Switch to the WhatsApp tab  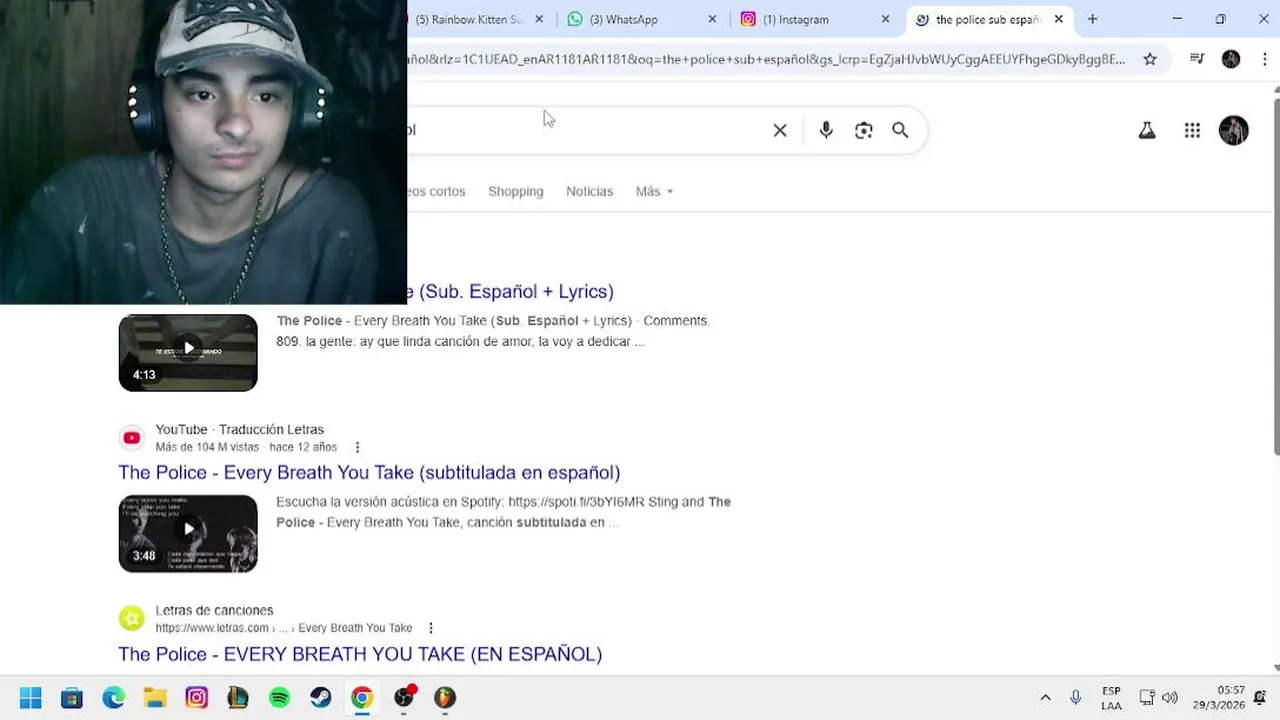point(640,19)
